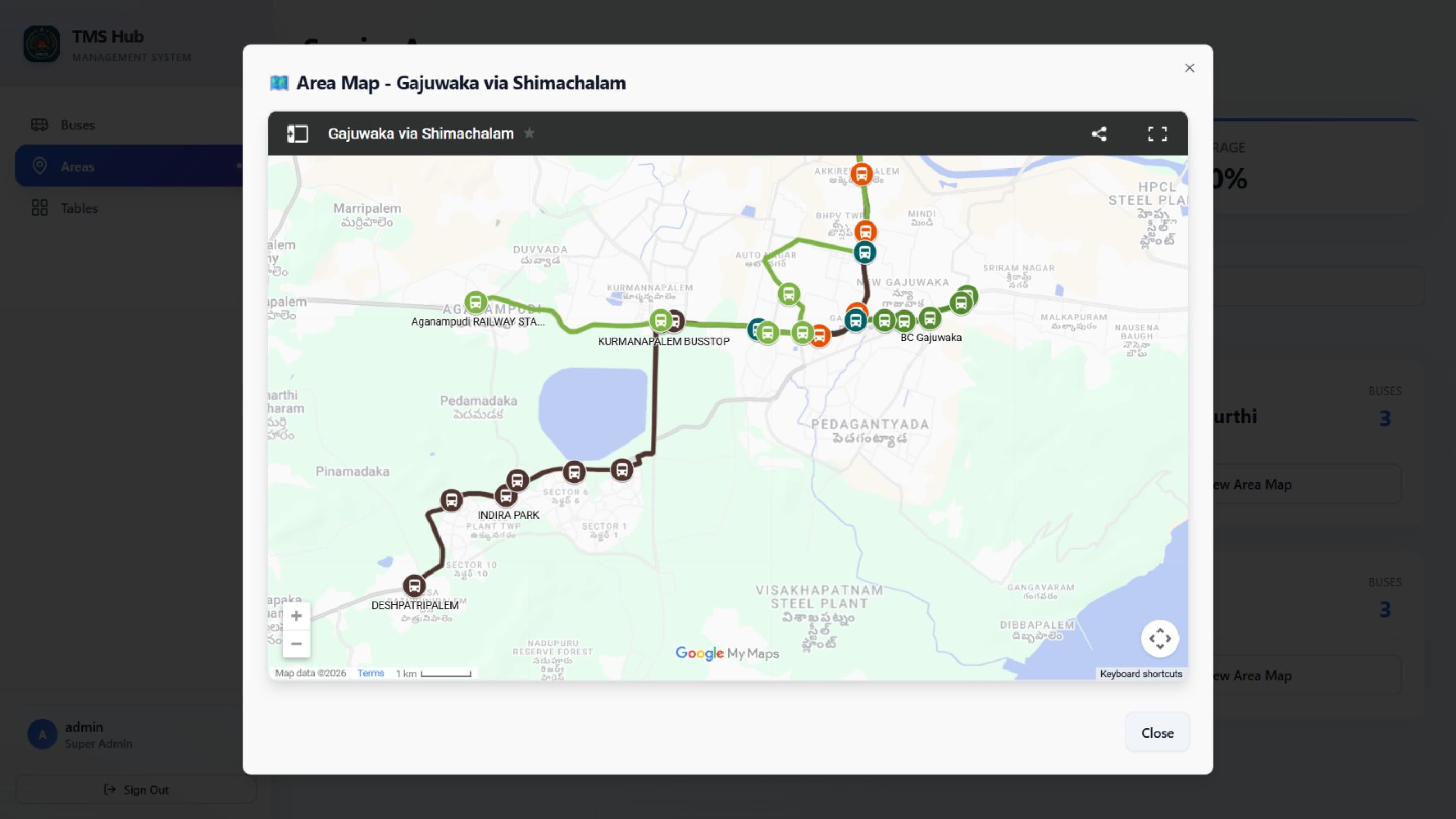Click the brown bus marker south of the lake
The height and width of the screenshot is (819, 1456).
pyautogui.click(x=622, y=470)
